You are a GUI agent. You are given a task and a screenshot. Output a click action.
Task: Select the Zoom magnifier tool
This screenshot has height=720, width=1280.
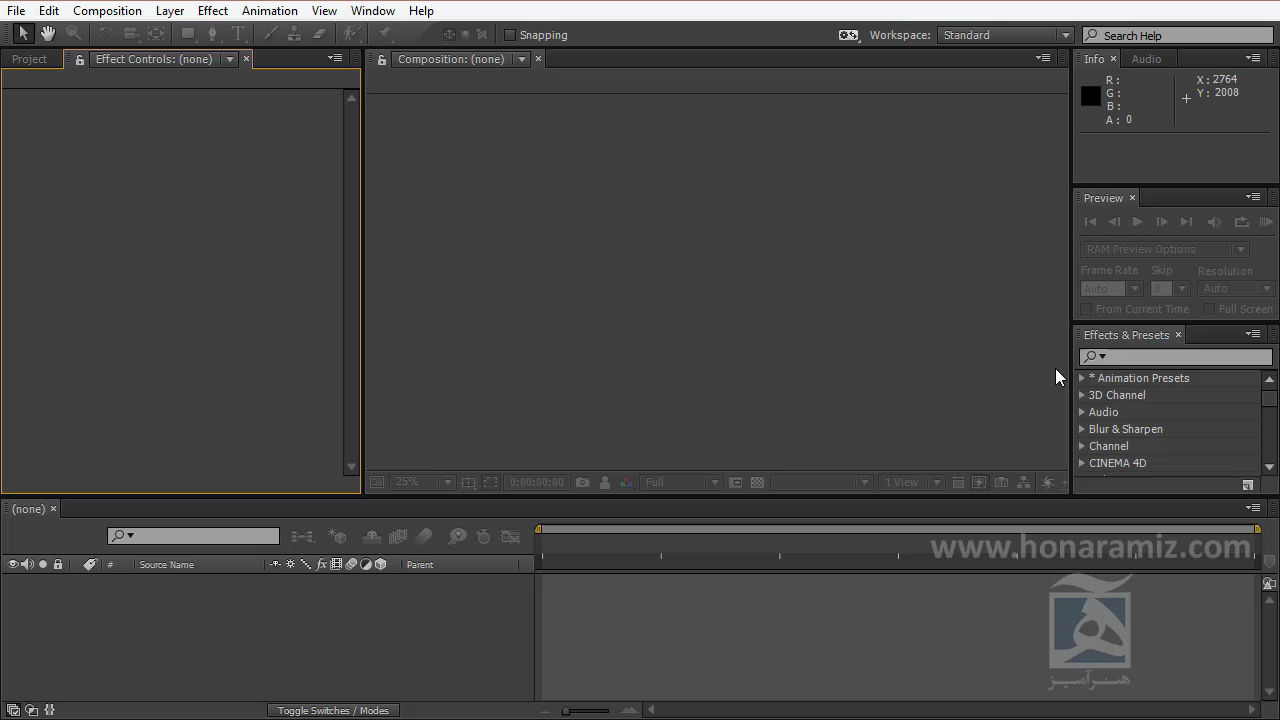pos(73,34)
